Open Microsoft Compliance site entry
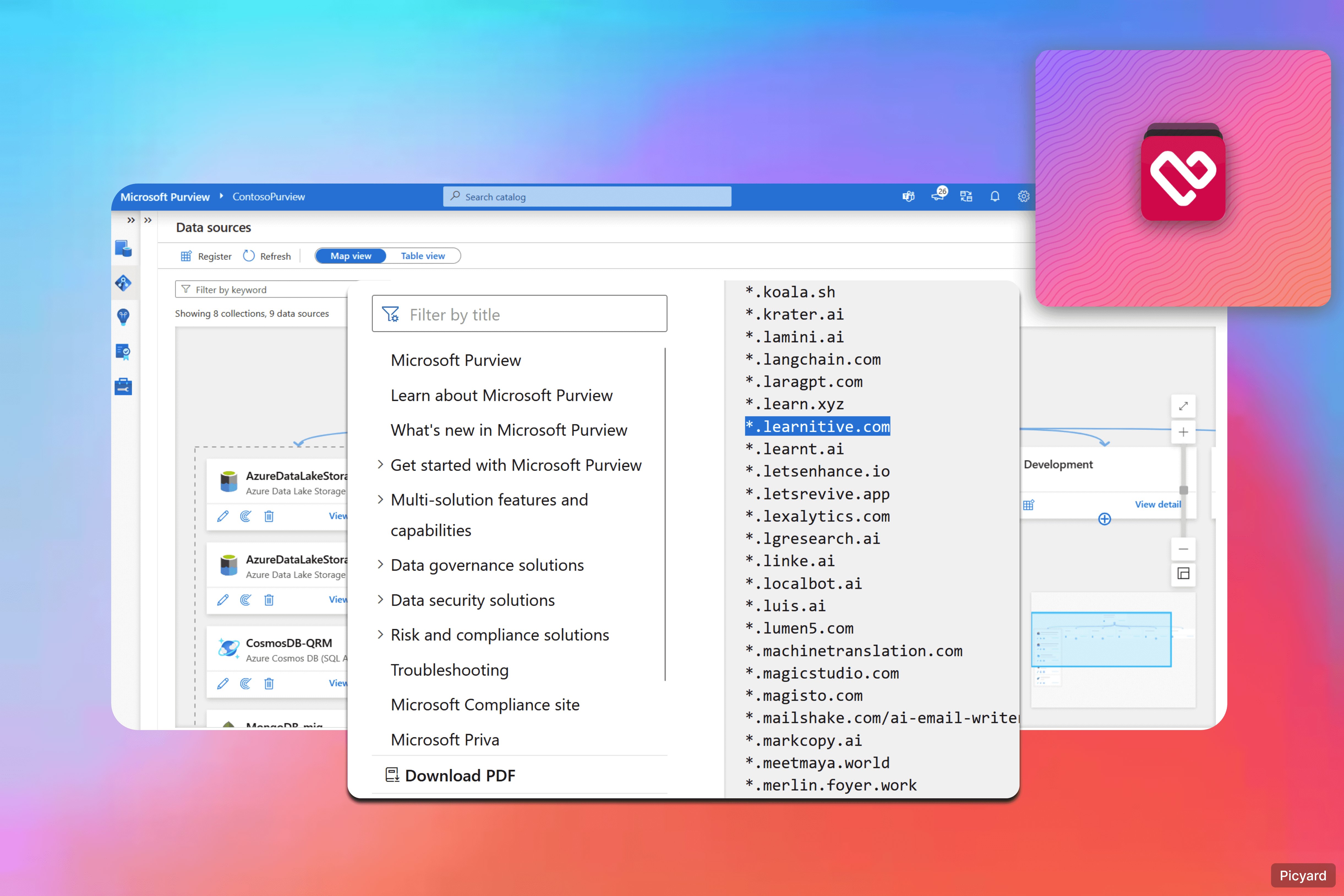The image size is (1344, 896). (x=485, y=704)
